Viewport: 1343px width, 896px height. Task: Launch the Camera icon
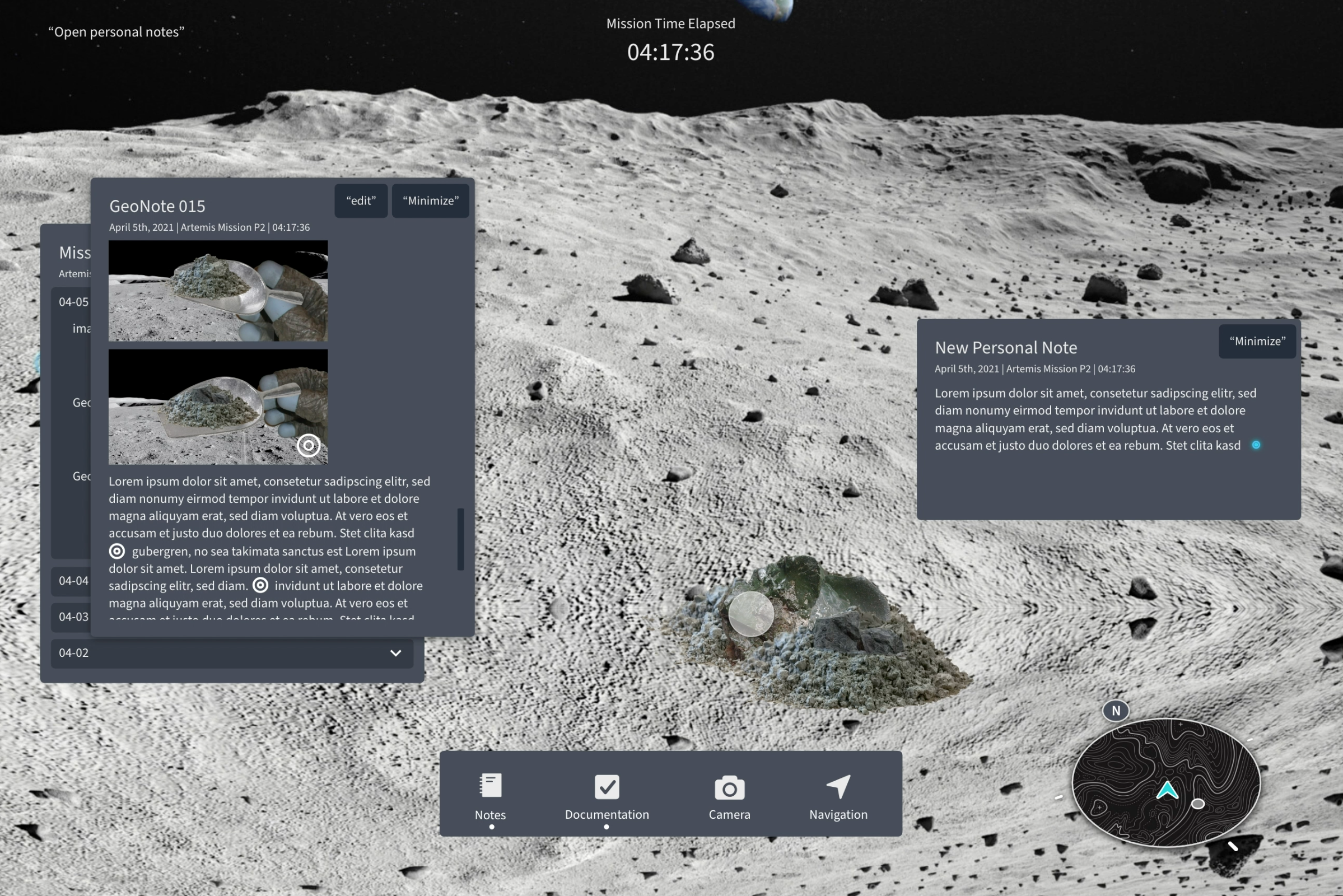(x=729, y=788)
